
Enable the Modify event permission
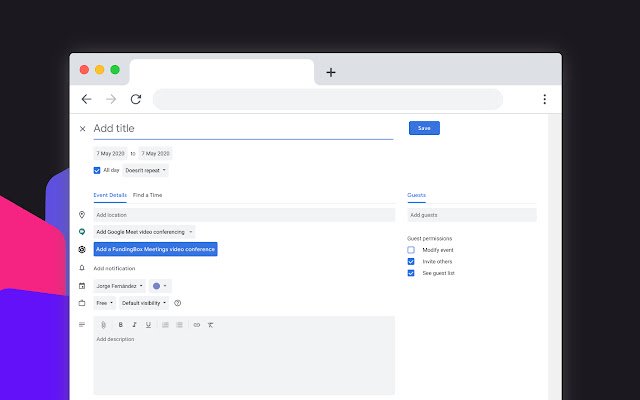(411, 250)
